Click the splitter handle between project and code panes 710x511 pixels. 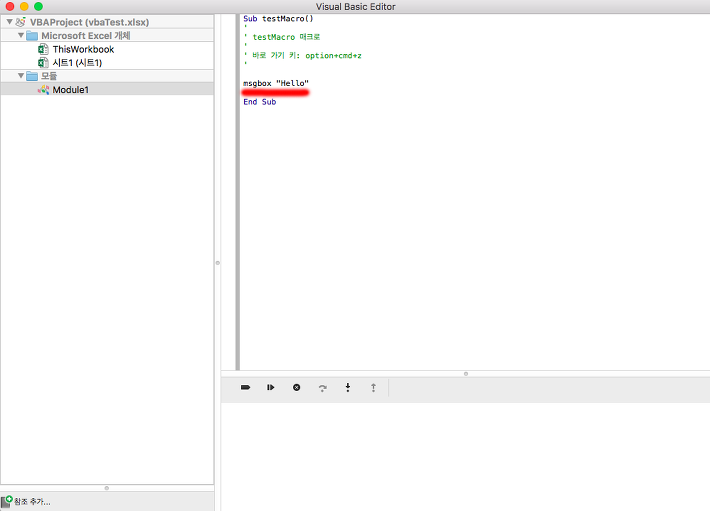tap(218, 263)
